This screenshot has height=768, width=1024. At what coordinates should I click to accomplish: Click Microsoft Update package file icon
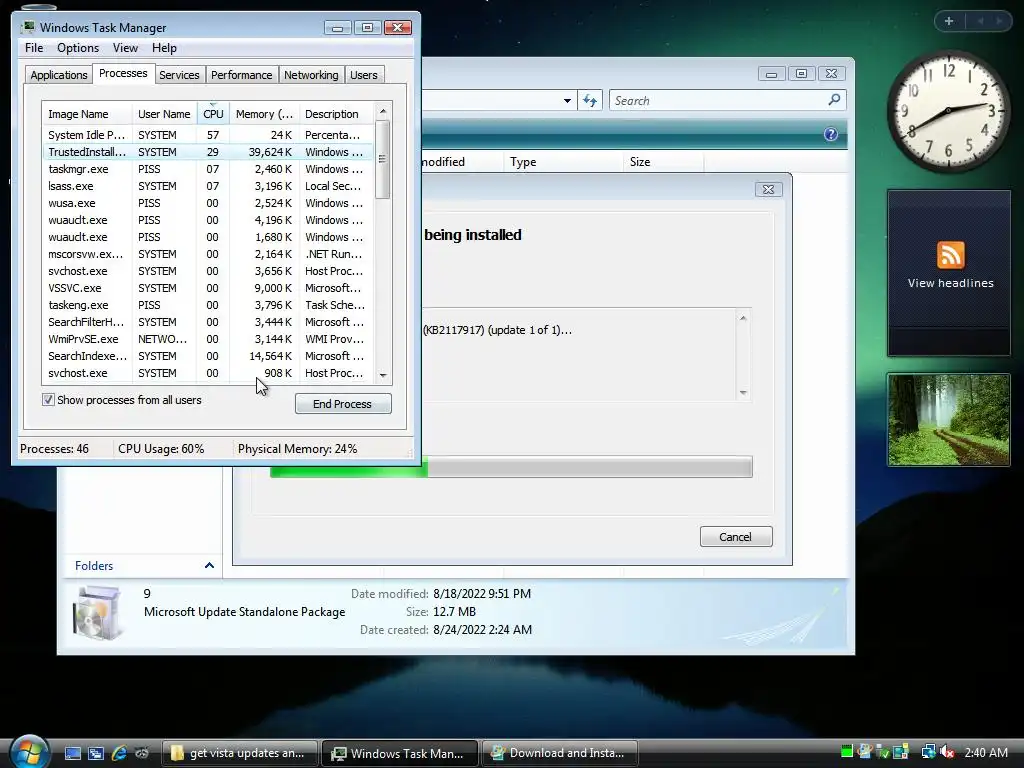coord(97,613)
